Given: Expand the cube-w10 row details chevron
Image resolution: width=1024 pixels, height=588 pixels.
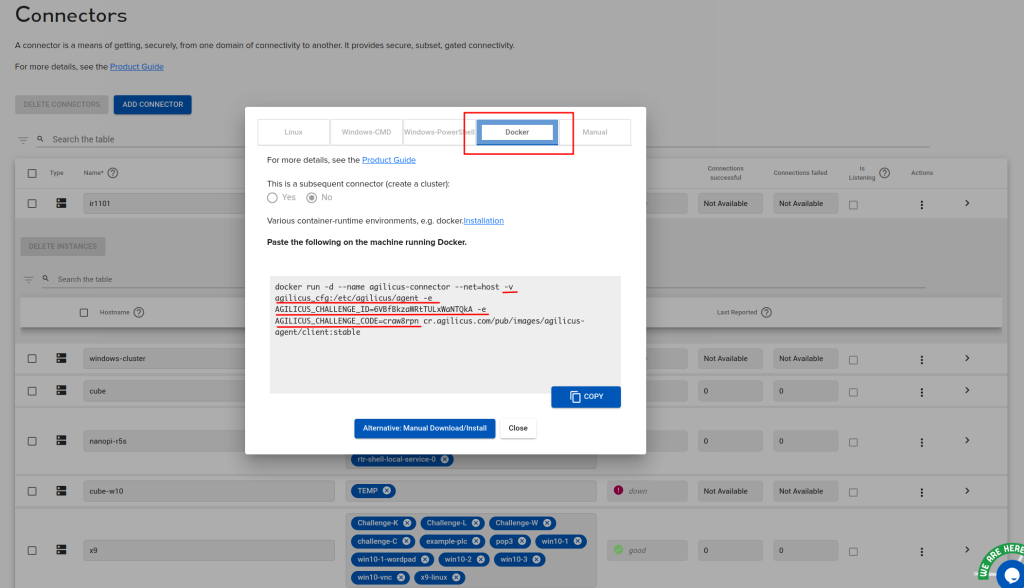Looking at the screenshot, I should (x=966, y=491).
